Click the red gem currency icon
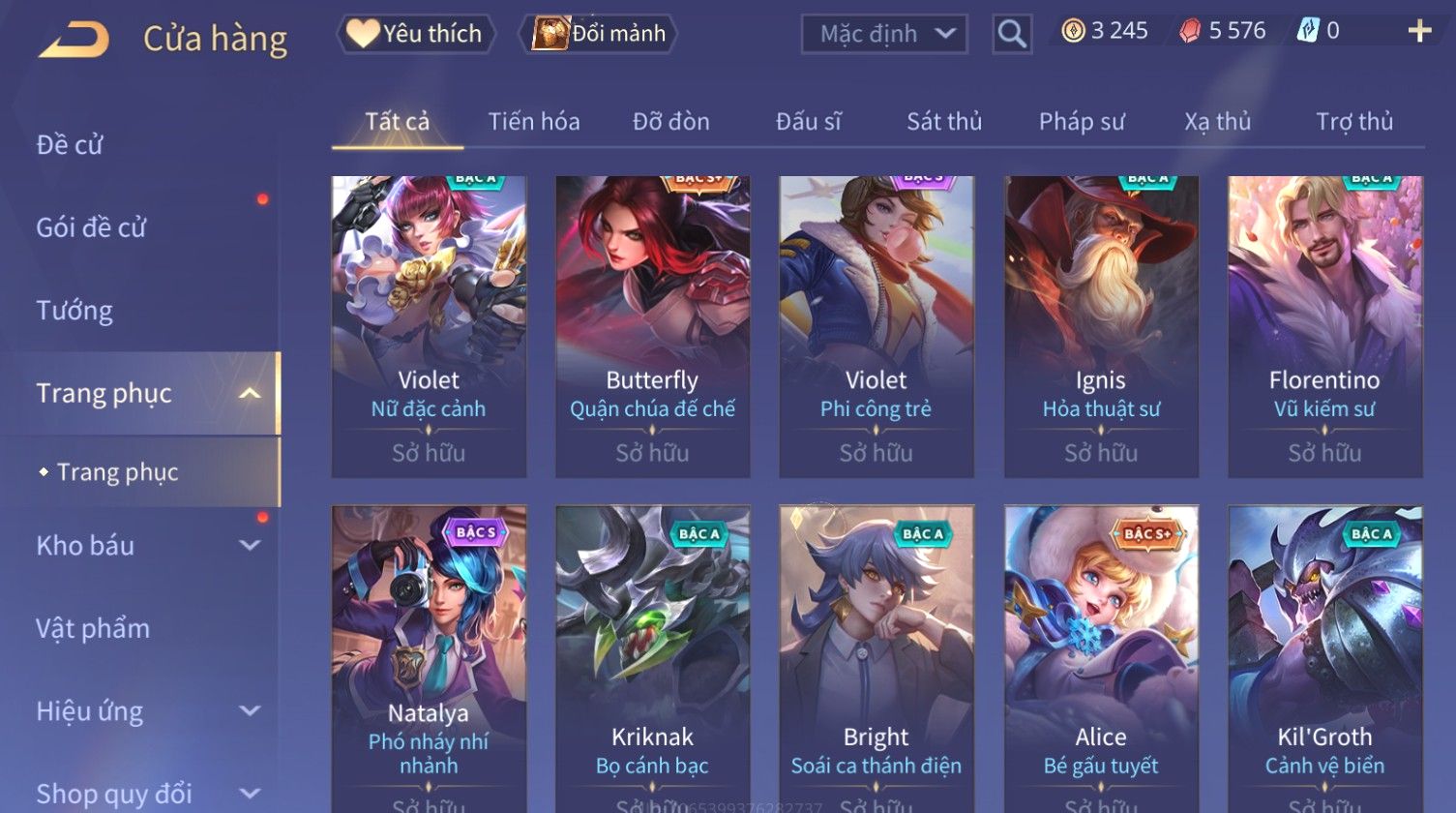Viewport: 1456px width, 813px height. pyautogui.click(x=1190, y=31)
